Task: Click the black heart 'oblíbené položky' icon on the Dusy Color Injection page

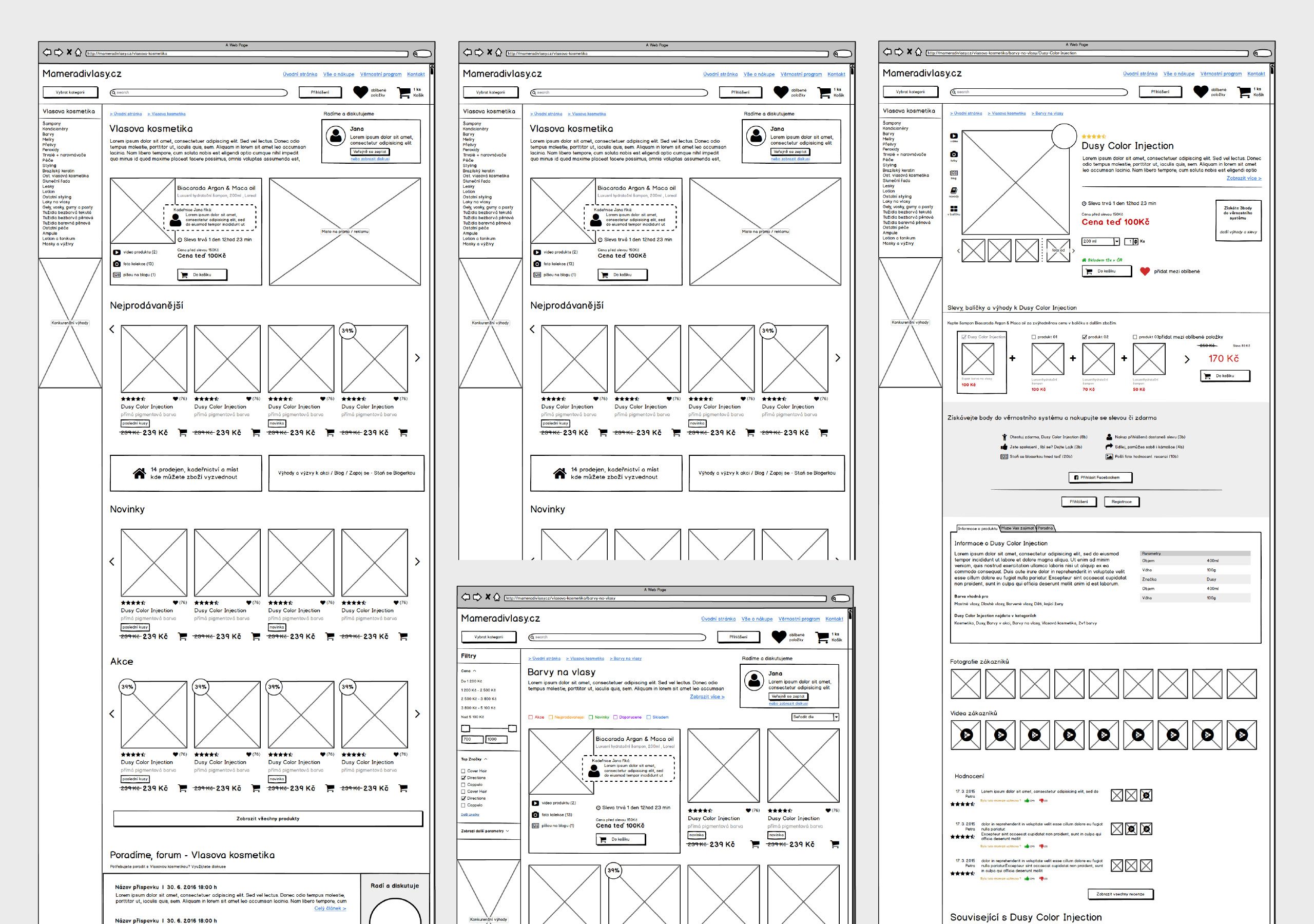Action: [x=1201, y=91]
